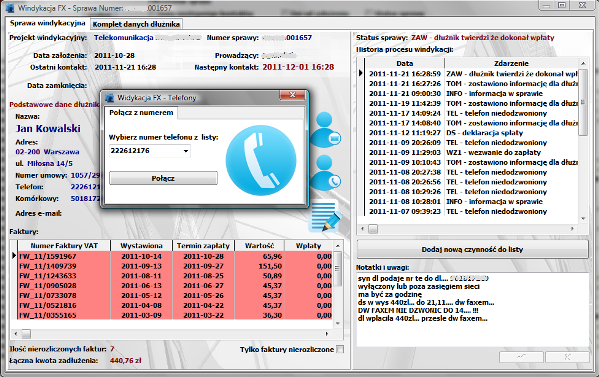Click the total debt 440,76 zł
The height and width of the screenshot is (377, 599).
pyautogui.click(x=126, y=361)
